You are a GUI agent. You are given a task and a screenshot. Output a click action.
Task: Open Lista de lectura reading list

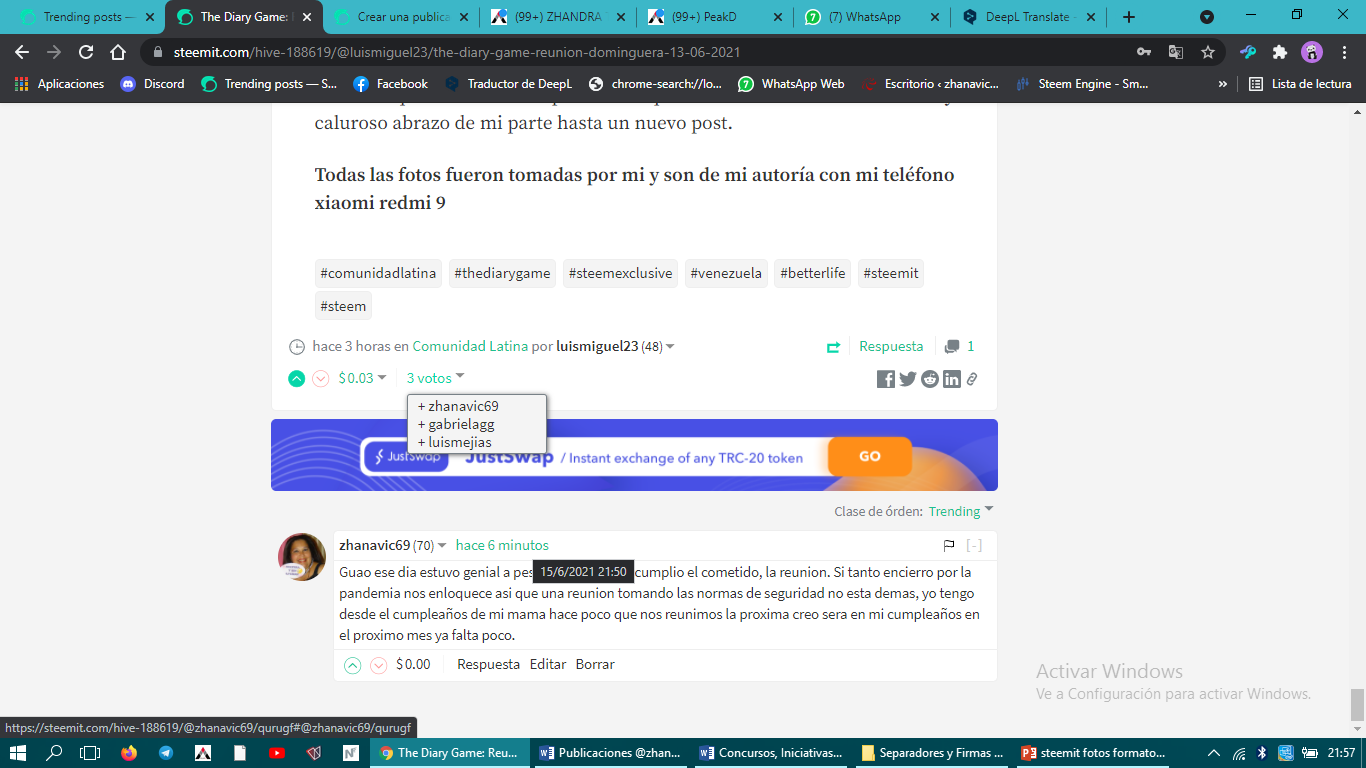point(1301,84)
